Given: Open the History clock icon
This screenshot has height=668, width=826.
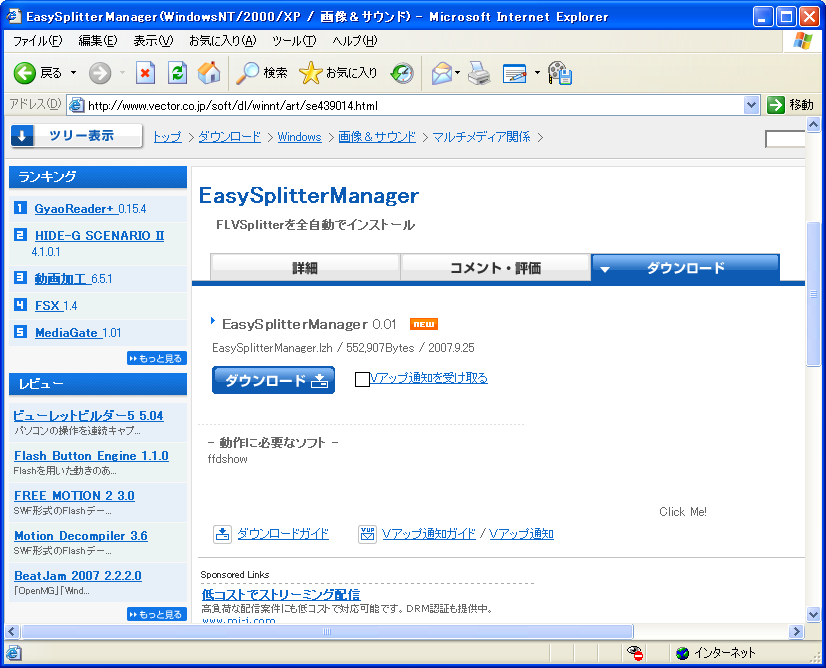Looking at the screenshot, I should [x=402, y=73].
